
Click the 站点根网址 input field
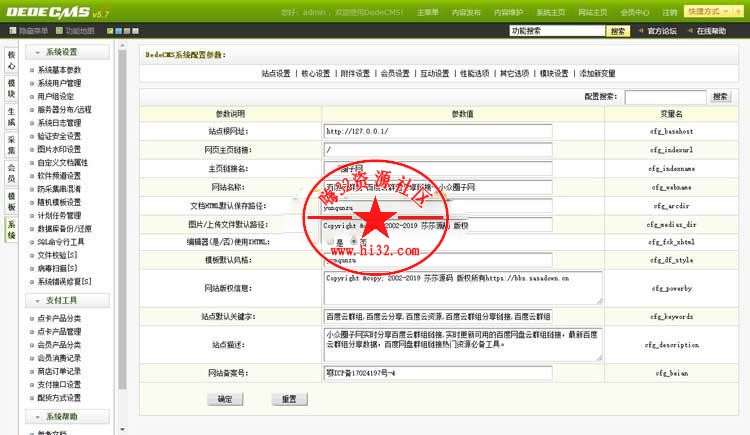pyautogui.click(x=437, y=131)
